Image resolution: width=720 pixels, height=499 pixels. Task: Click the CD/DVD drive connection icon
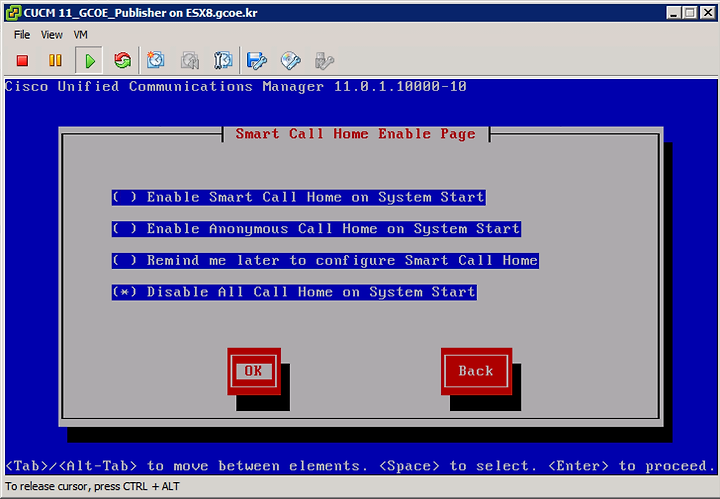click(290, 60)
